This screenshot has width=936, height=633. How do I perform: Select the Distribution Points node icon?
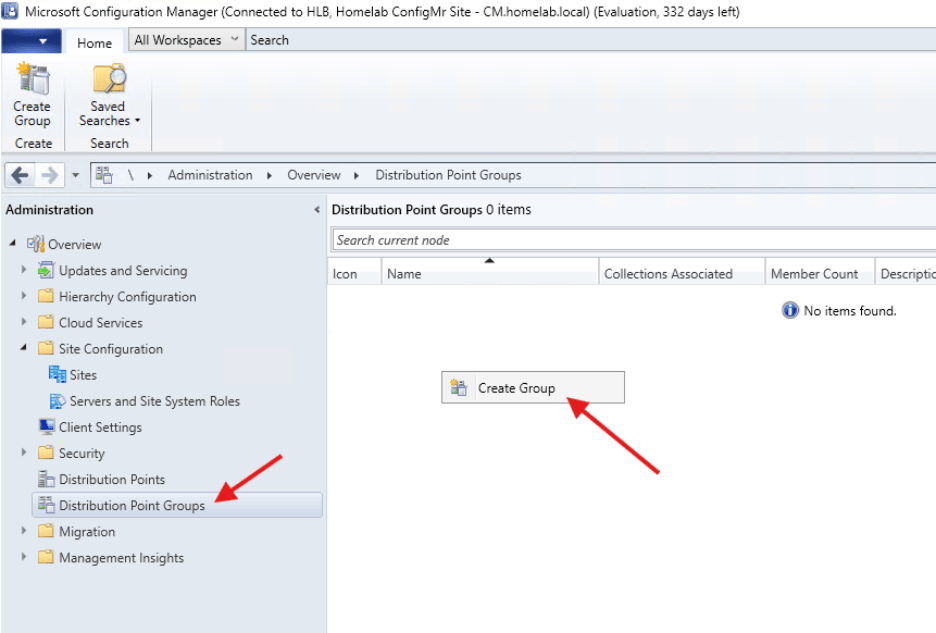(x=46, y=479)
